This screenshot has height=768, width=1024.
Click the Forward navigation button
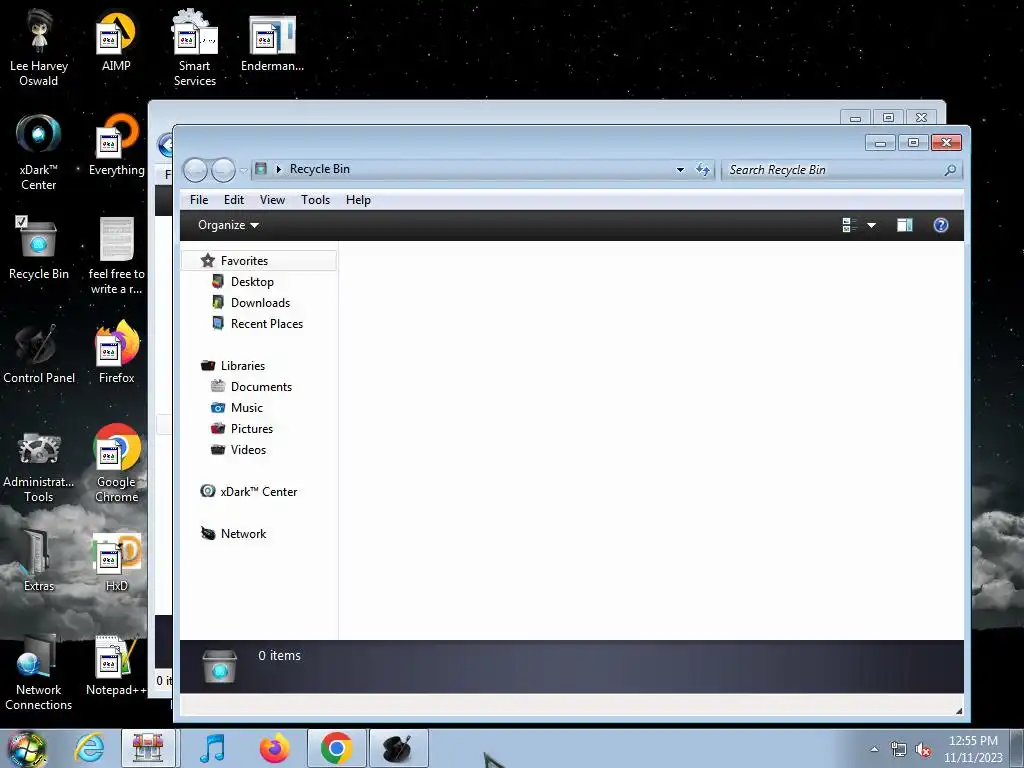(x=223, y=170)
